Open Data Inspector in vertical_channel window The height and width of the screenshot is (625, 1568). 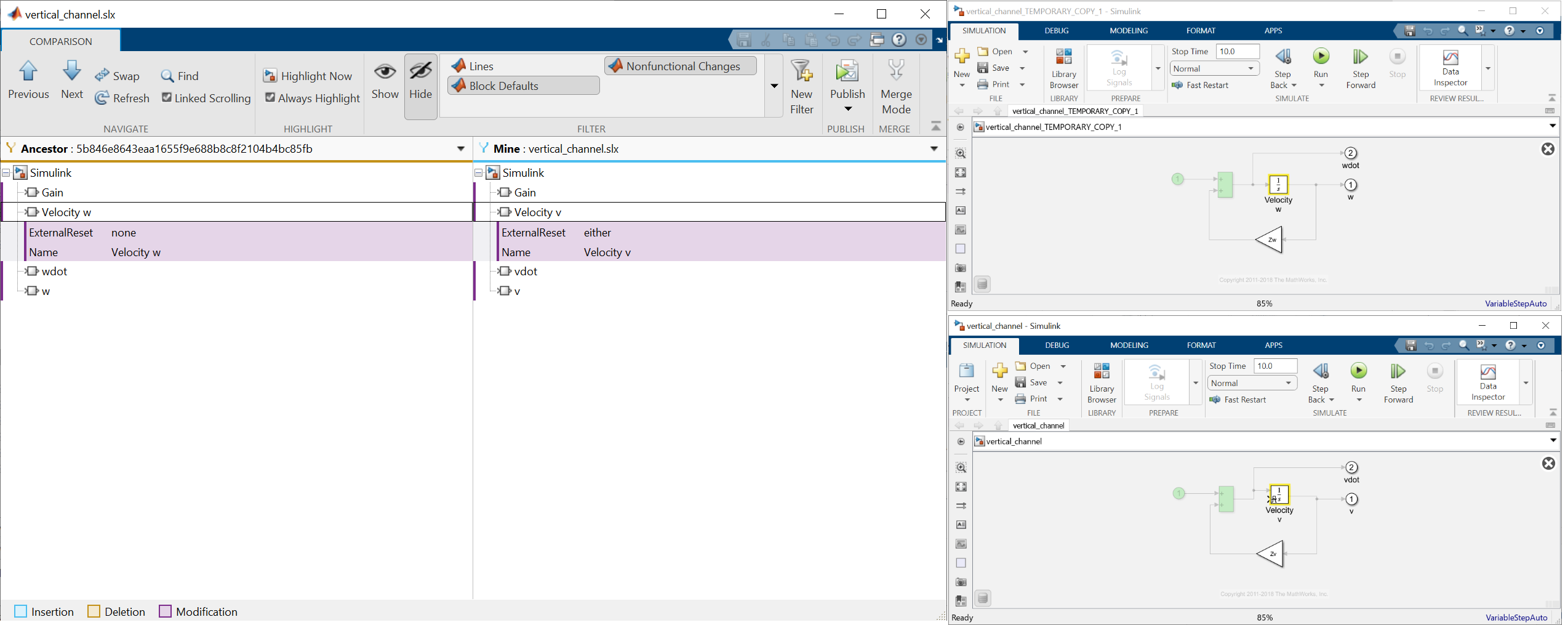(1488, 382)
